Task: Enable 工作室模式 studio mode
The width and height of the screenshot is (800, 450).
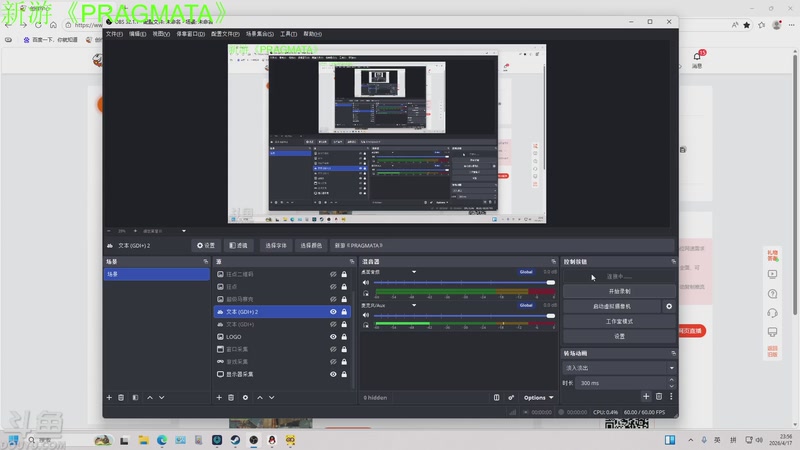Action: point(619,321)
